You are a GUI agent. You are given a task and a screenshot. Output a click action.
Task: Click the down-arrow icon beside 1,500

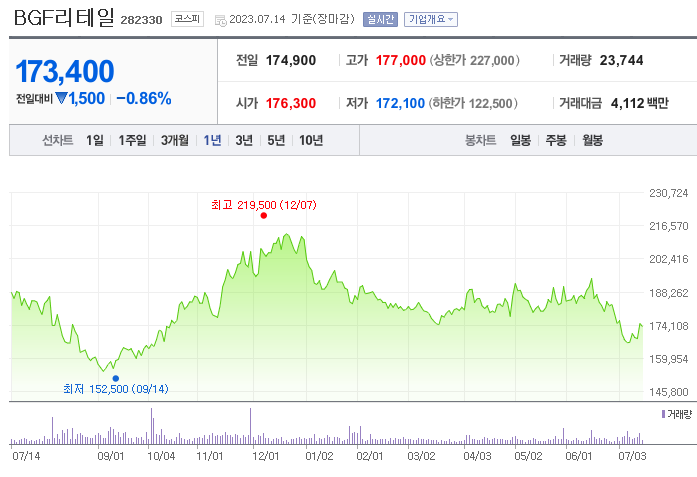tap(61, 98)
